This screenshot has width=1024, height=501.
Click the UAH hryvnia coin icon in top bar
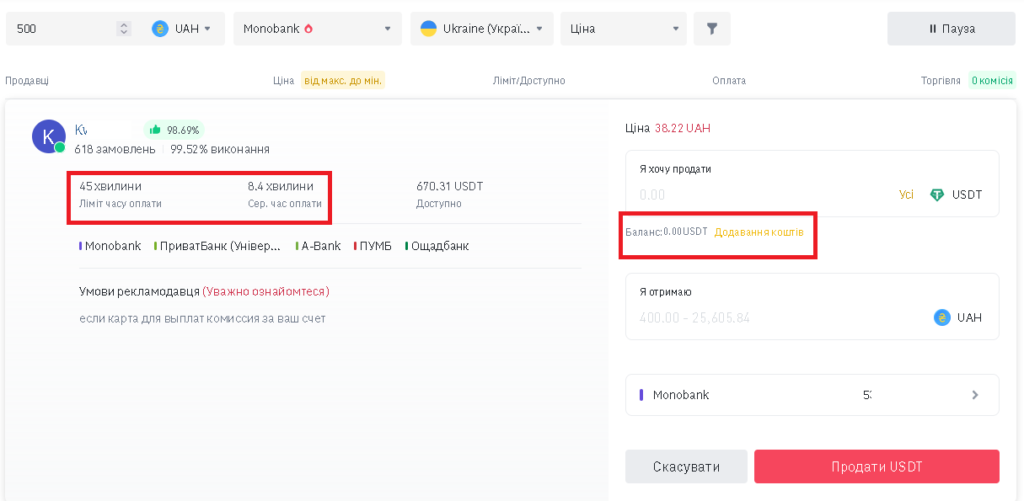[x=160, y=29]
